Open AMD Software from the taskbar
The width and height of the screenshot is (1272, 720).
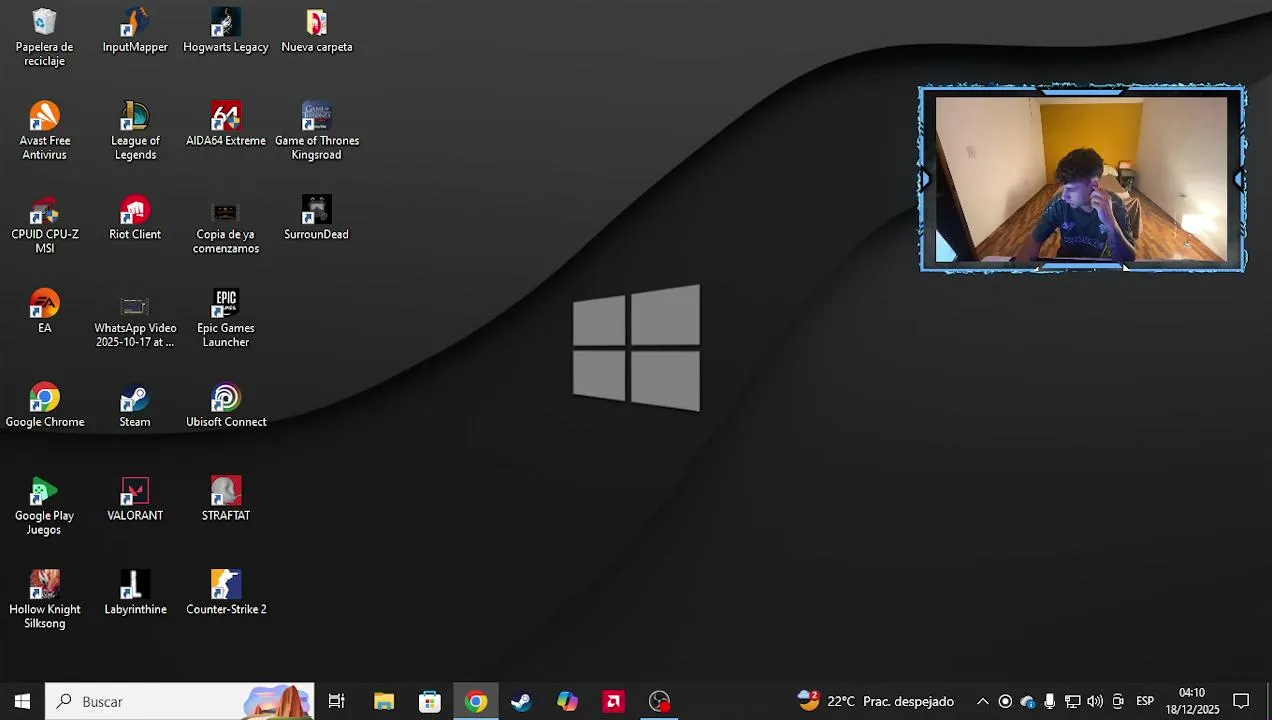click(613, 701)
